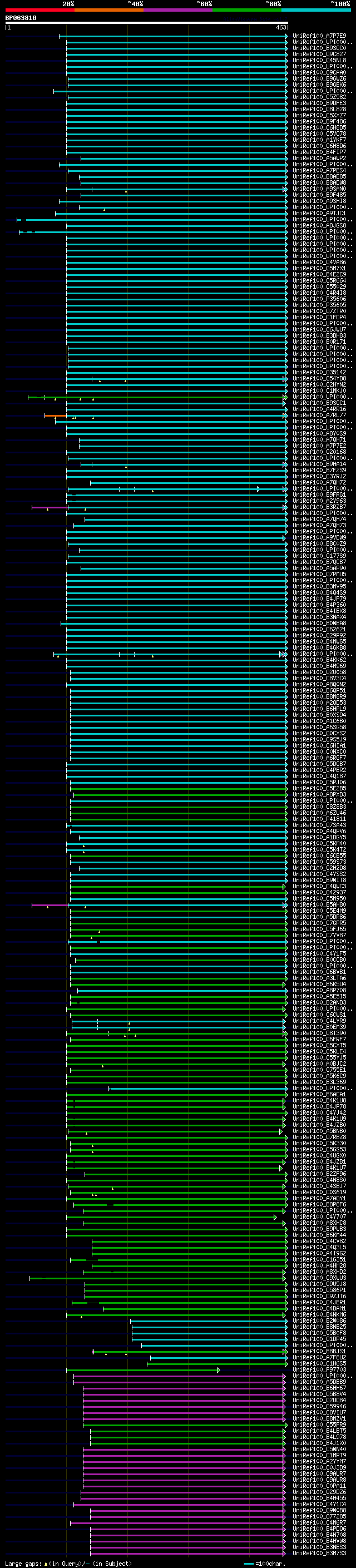Image resolution: width=356 pixels, height=1568 pixels.
Task: Click the label UniRef100_C5Z582
Action: coord(319,97)
